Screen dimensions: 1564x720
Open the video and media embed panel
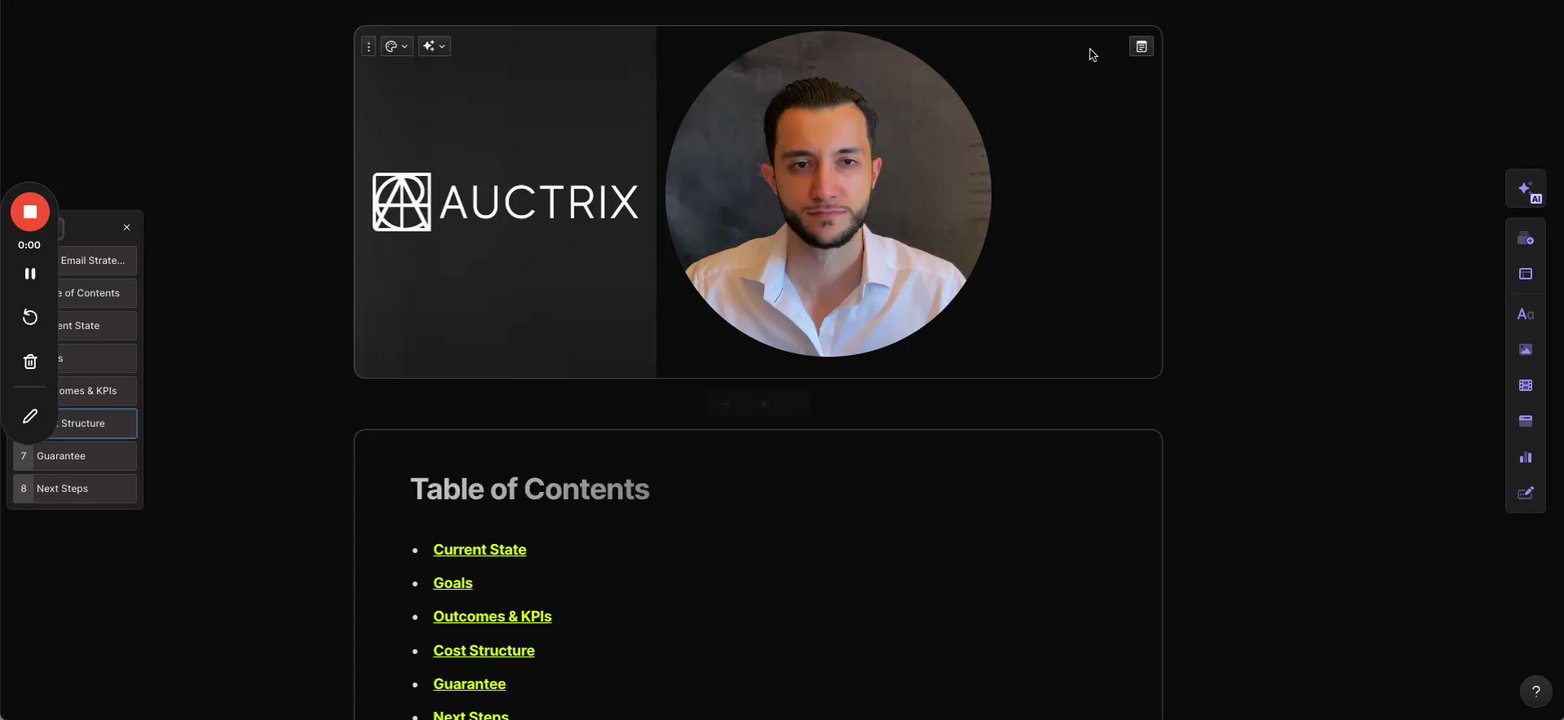click(x=1526, y=385)
